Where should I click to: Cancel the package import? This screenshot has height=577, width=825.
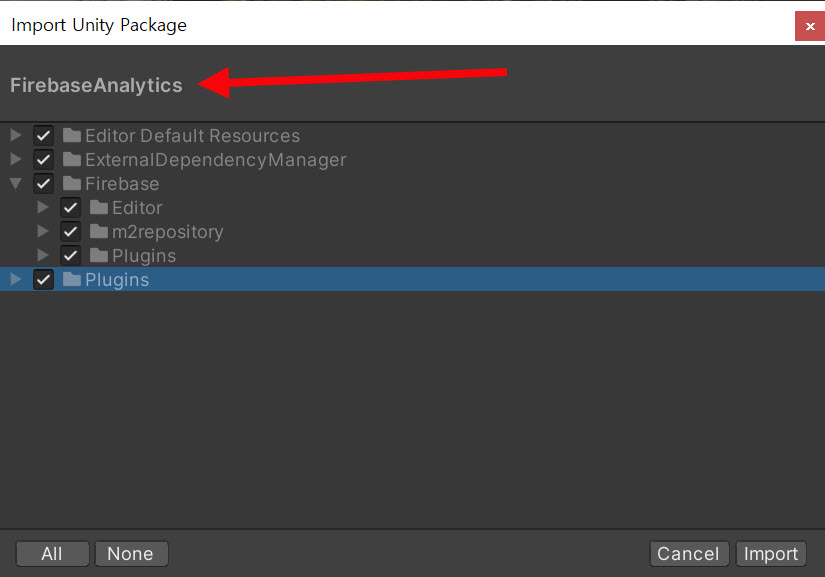click(689, 554)
